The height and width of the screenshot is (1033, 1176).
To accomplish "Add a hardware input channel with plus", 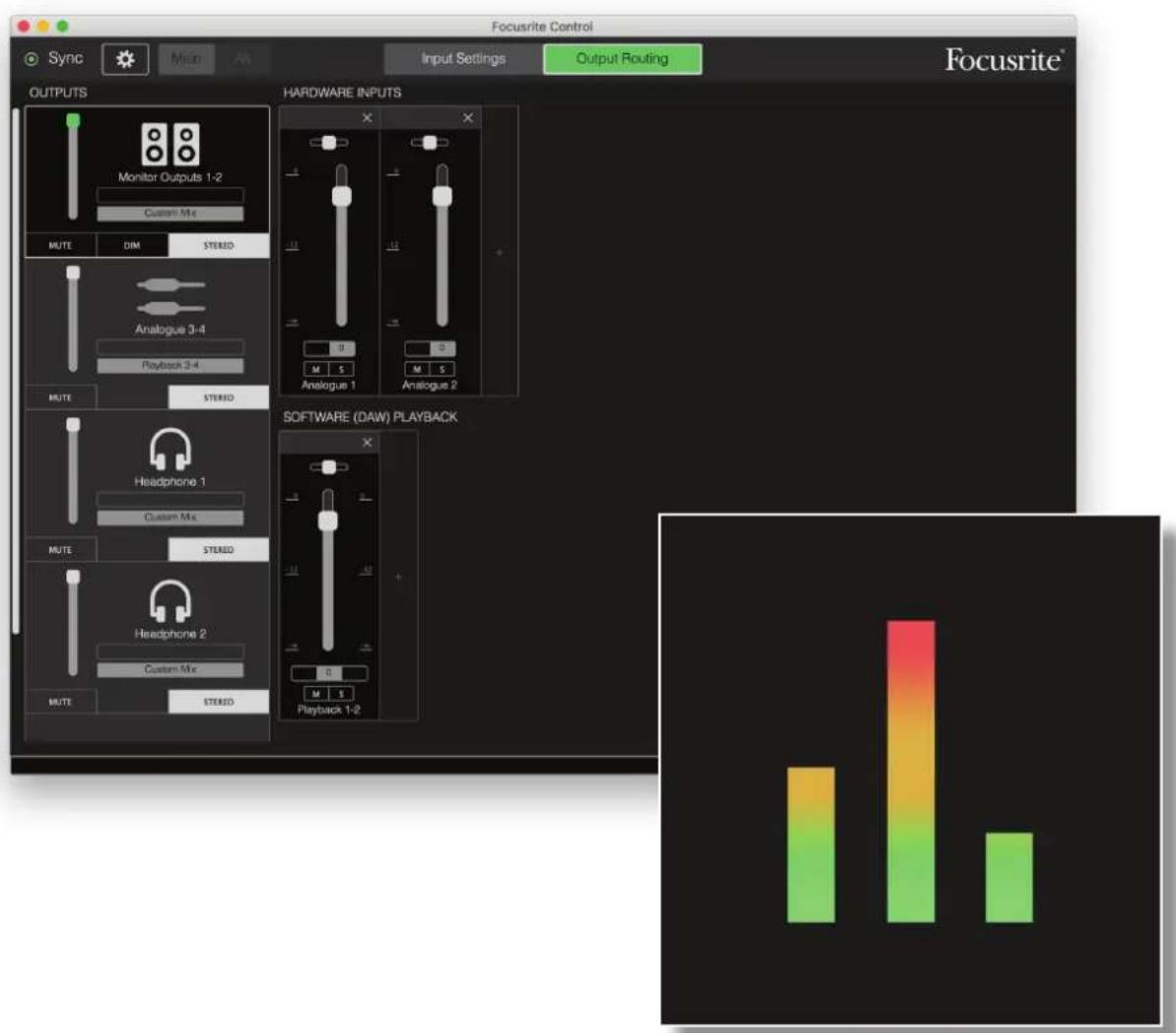I will [x=500, y=252].
